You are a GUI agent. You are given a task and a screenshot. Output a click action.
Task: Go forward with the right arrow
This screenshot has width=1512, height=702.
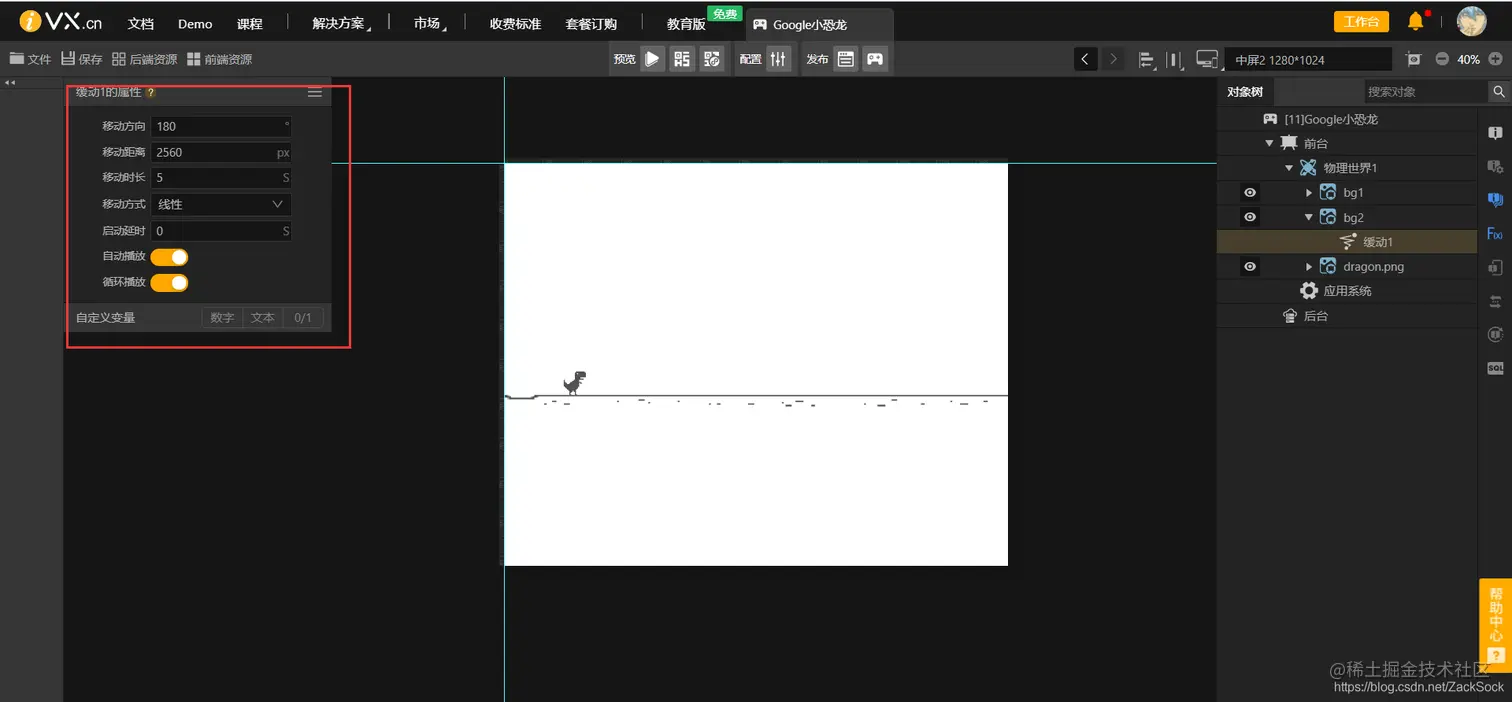[1113, 59]
